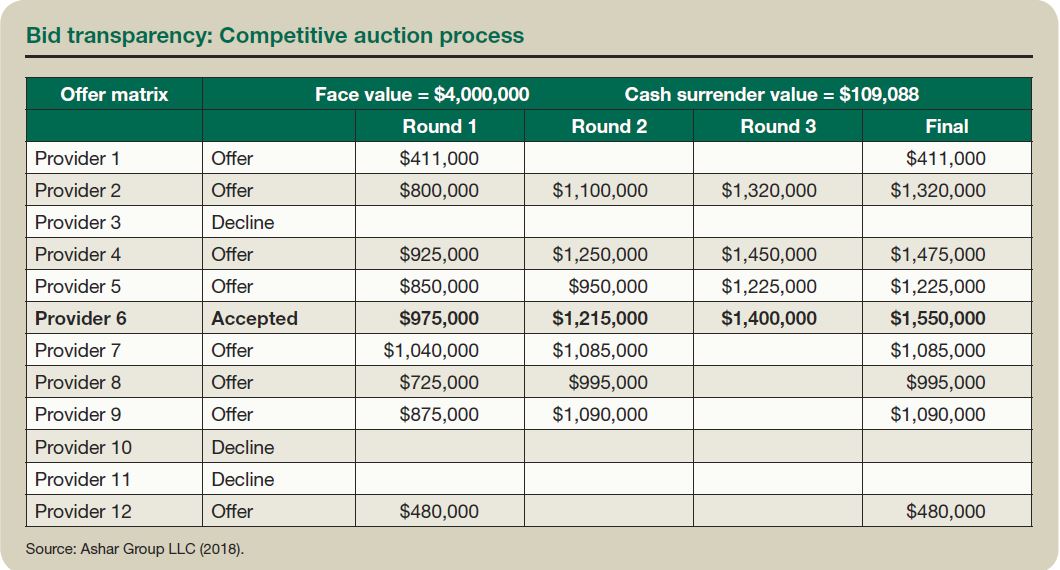This screenshot has width=1060, height=570.
Task: Click the Bid transparency title text
Action: click(275, 36)
